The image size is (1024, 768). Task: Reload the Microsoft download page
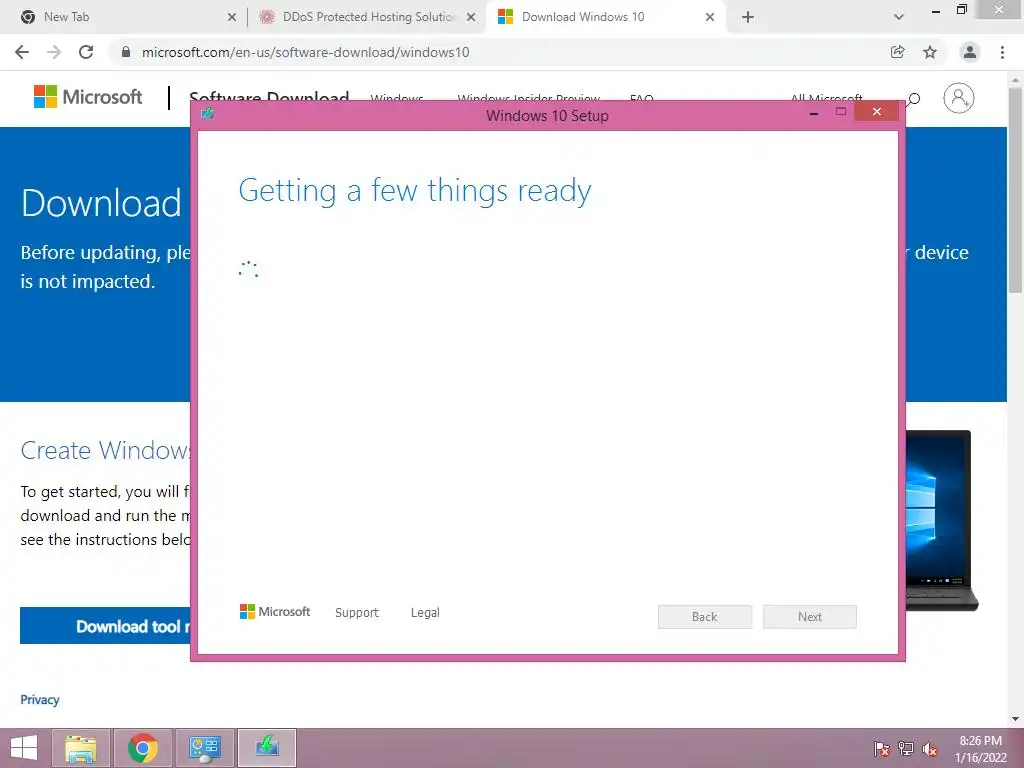tap(86, 52)
